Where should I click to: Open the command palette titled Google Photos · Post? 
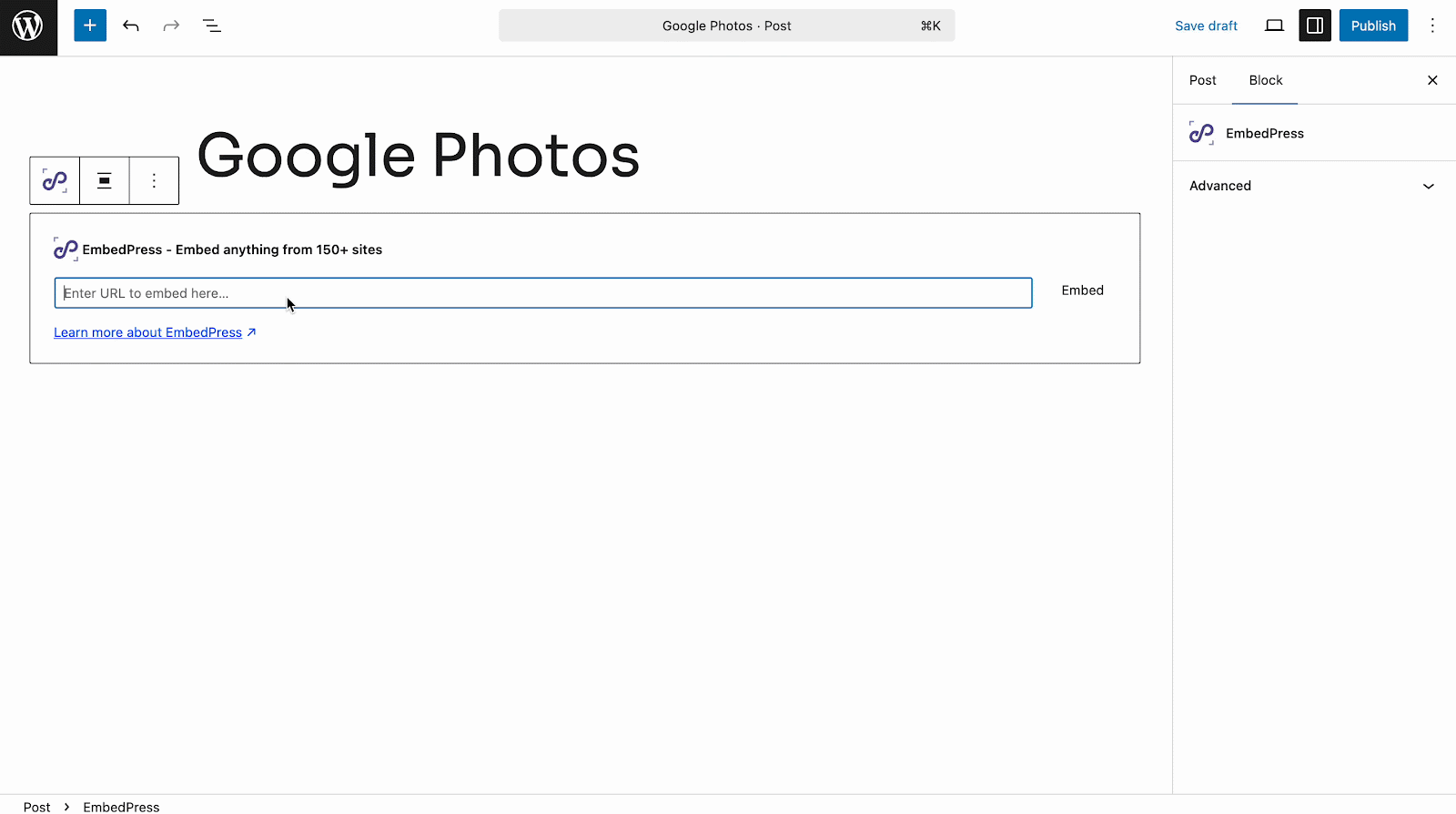pyautogui.click(x=726, y=25)
